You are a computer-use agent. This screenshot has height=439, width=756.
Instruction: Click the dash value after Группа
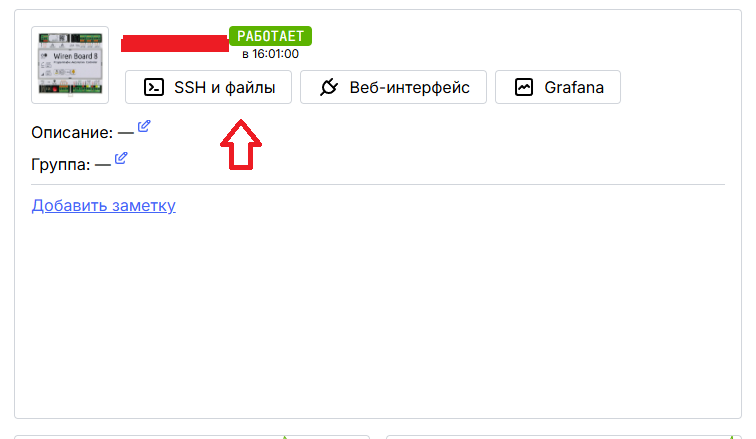[x=103, y=165]
